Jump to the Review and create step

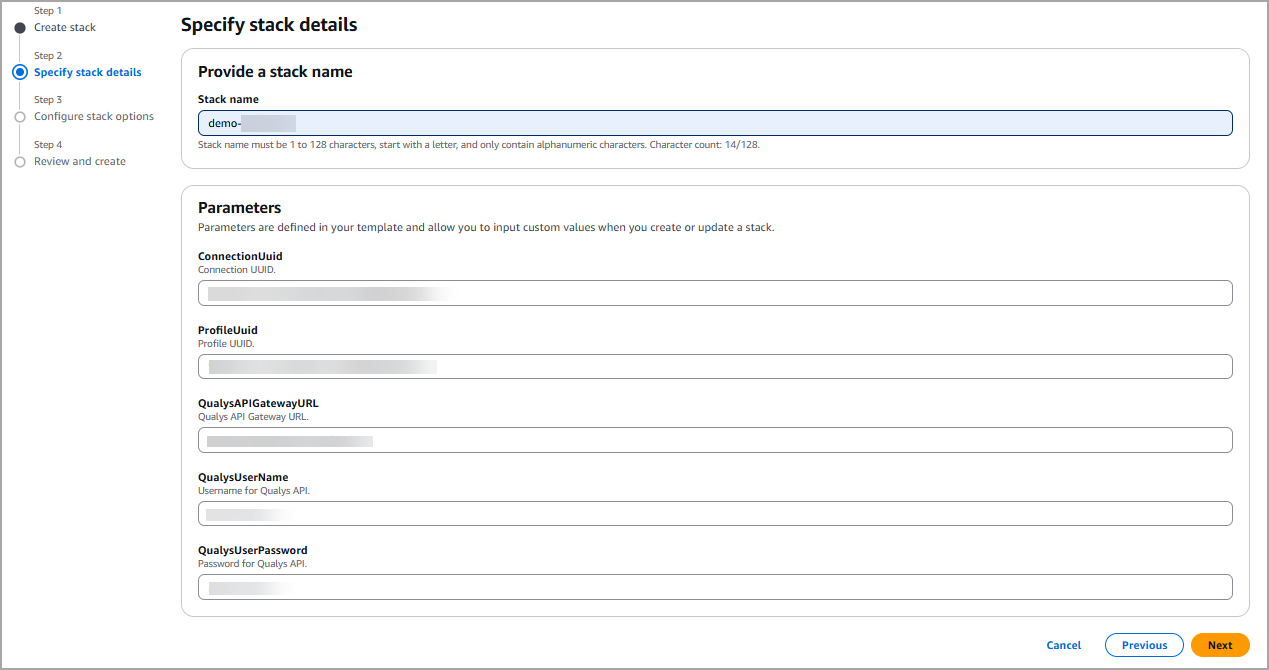(x=80, y=161)
